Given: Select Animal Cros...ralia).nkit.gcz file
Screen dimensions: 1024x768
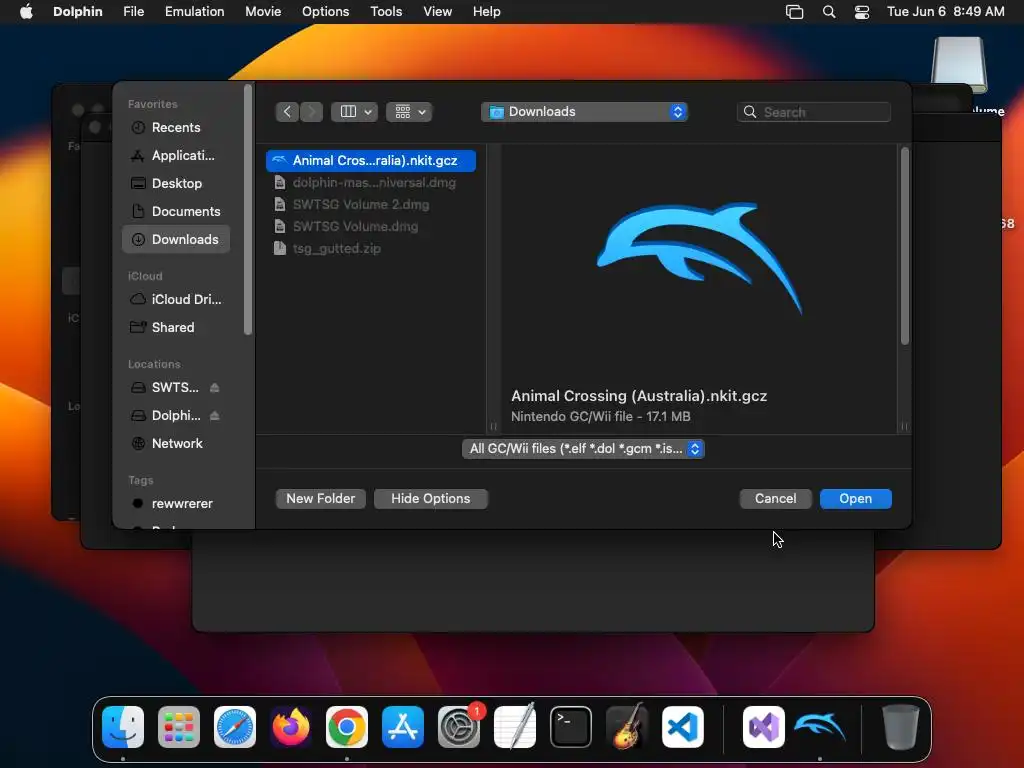Looking at the screenshot, I should pos(371,161).
